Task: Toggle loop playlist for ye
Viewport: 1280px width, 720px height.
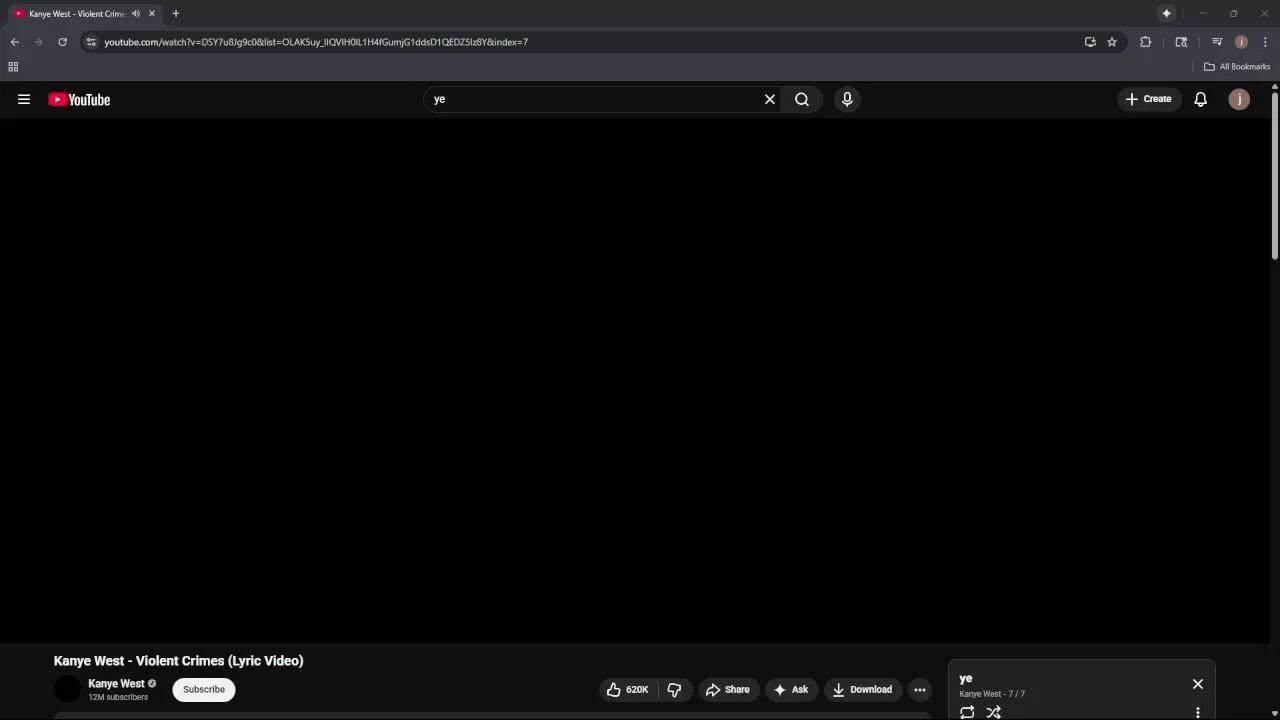Action: click(967, 712)
